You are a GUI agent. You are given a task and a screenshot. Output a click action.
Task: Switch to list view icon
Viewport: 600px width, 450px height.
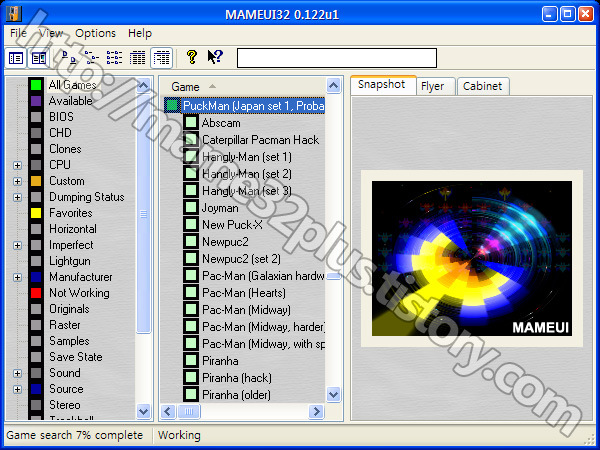coord(114,58)
